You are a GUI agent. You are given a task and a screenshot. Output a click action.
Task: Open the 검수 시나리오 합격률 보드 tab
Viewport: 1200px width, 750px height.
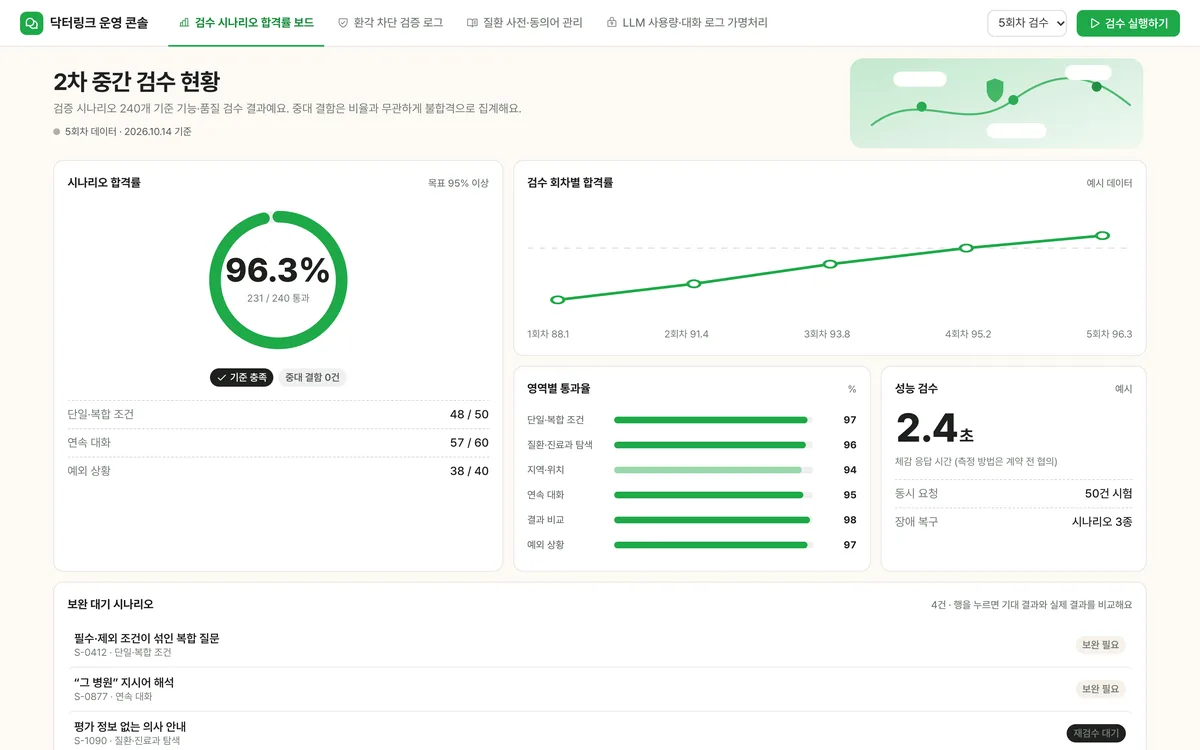pyautogui.click(x=246, y=23)
